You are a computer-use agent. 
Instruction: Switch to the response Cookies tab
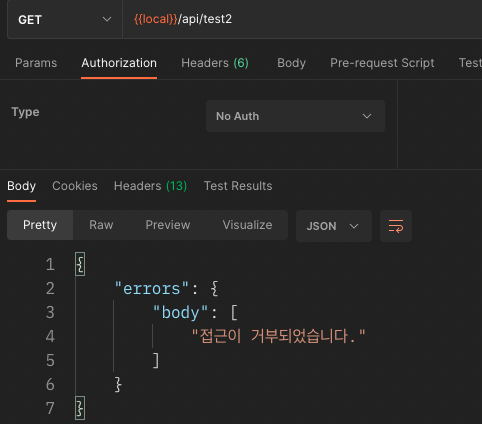(x=75, y=186)
